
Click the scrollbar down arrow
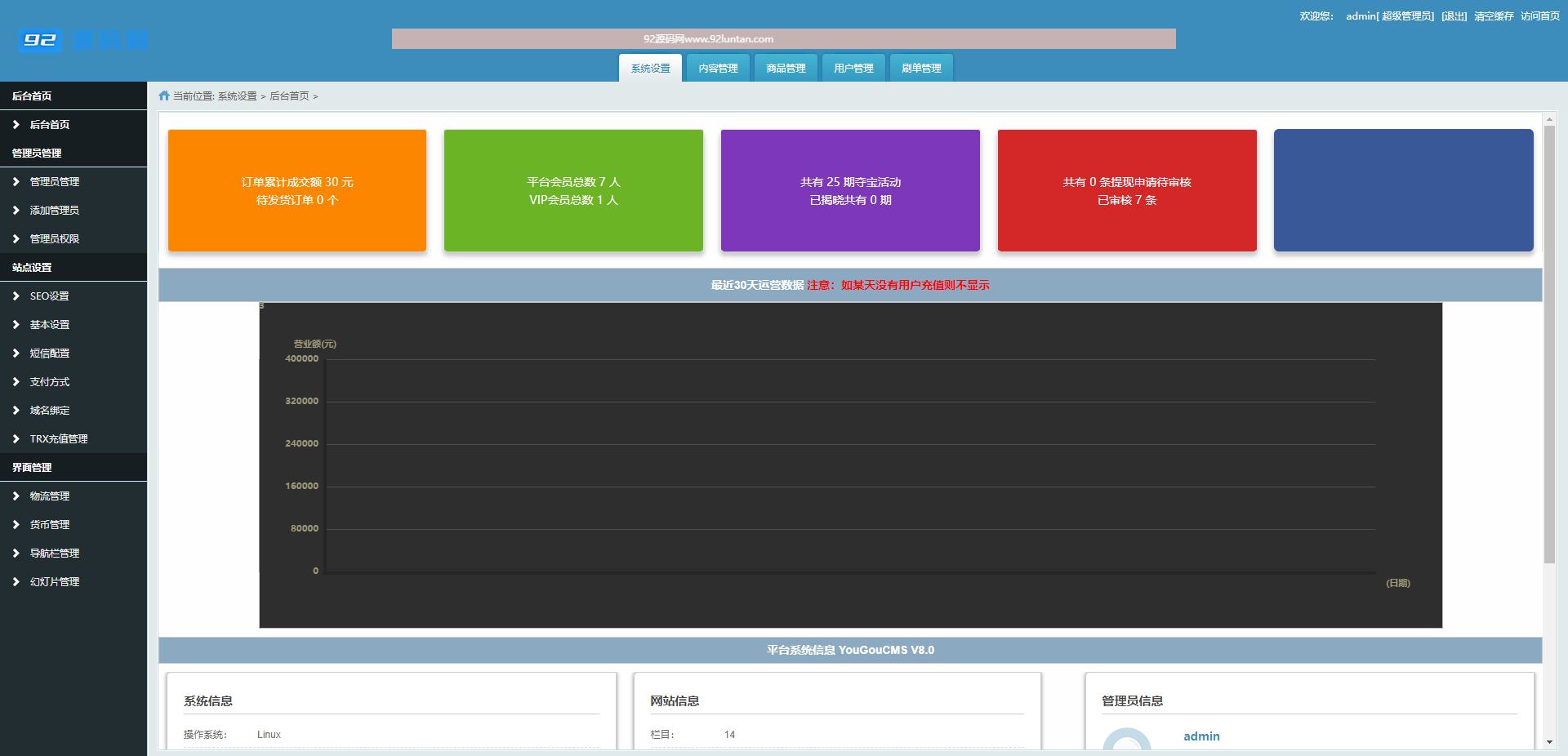point(1549,742)
